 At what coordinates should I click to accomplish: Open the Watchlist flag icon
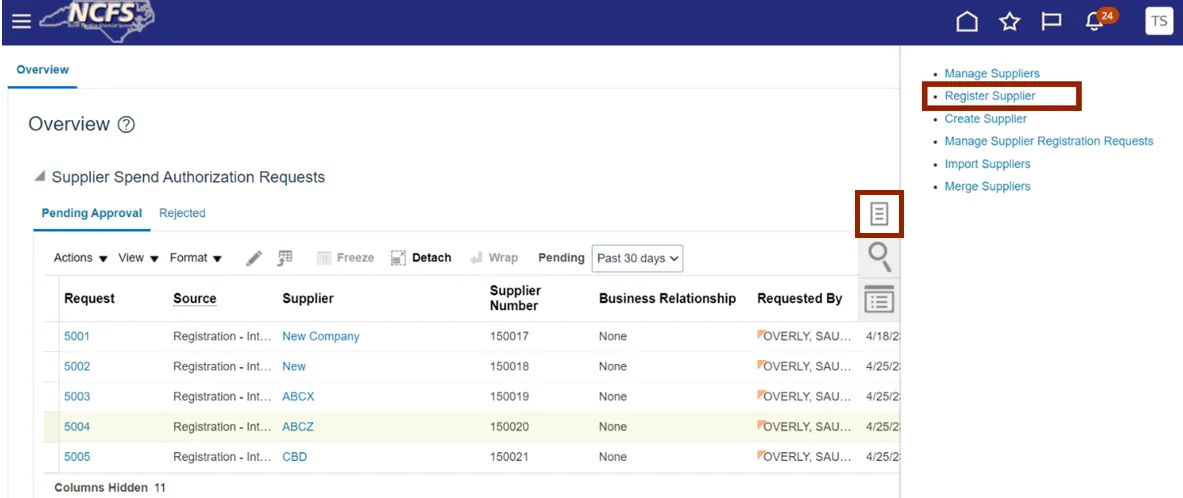(1051, 22)
